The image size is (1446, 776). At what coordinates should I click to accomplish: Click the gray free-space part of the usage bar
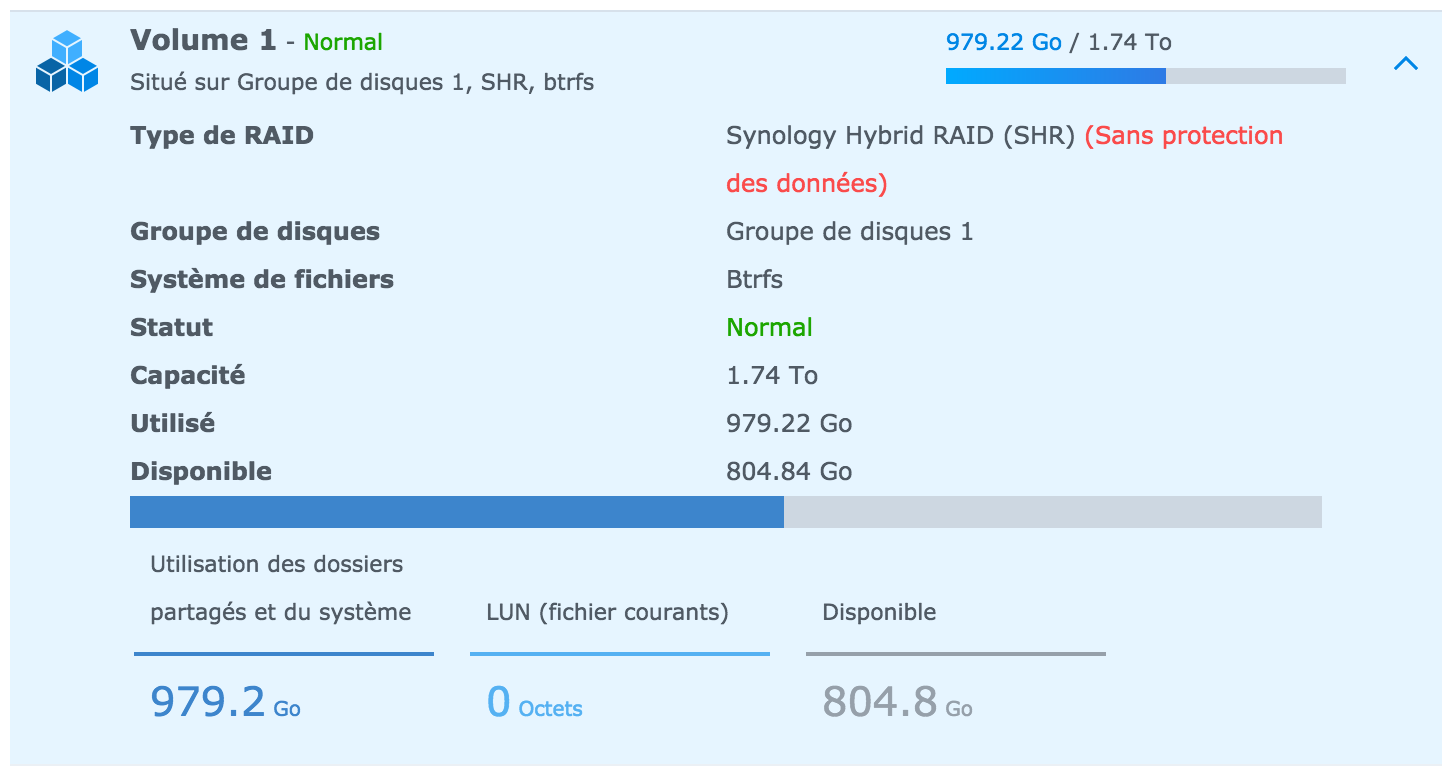(1053, 512)
